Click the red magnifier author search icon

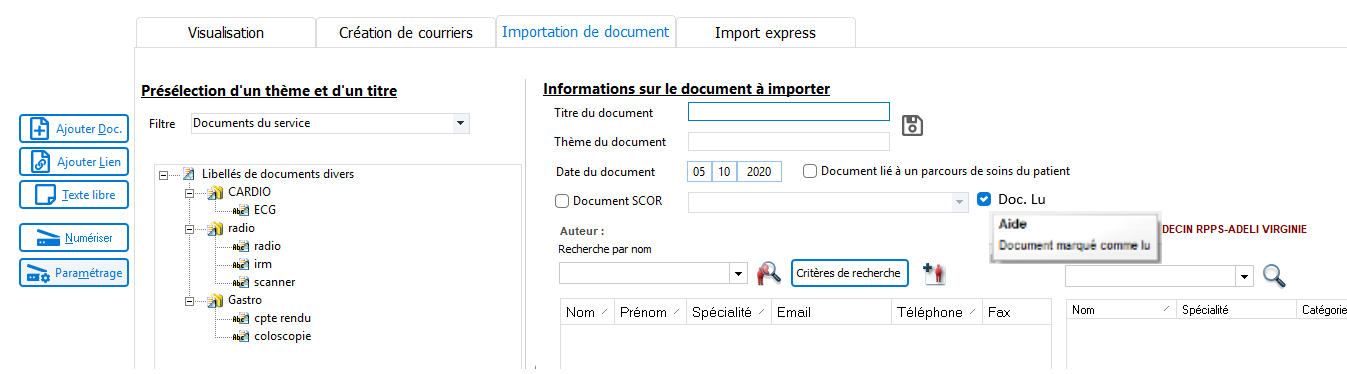pos(768,272)
